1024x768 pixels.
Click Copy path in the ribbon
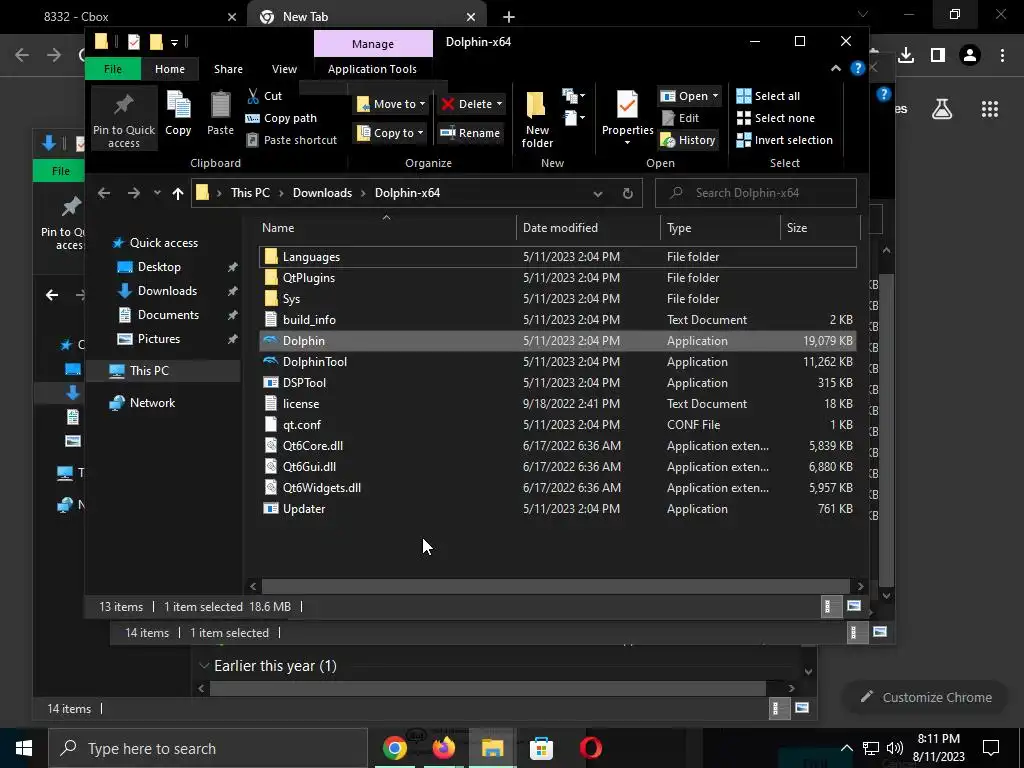click(281, 118)
